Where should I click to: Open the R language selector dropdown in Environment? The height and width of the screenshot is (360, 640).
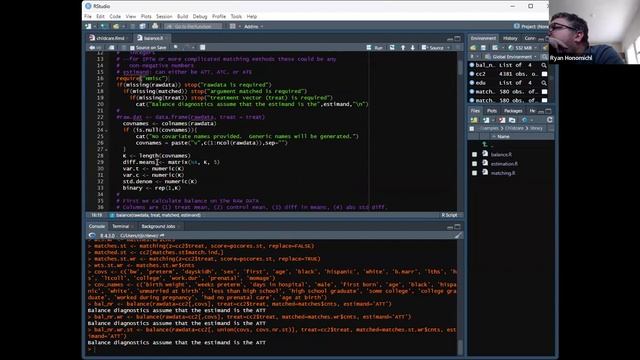473,57
